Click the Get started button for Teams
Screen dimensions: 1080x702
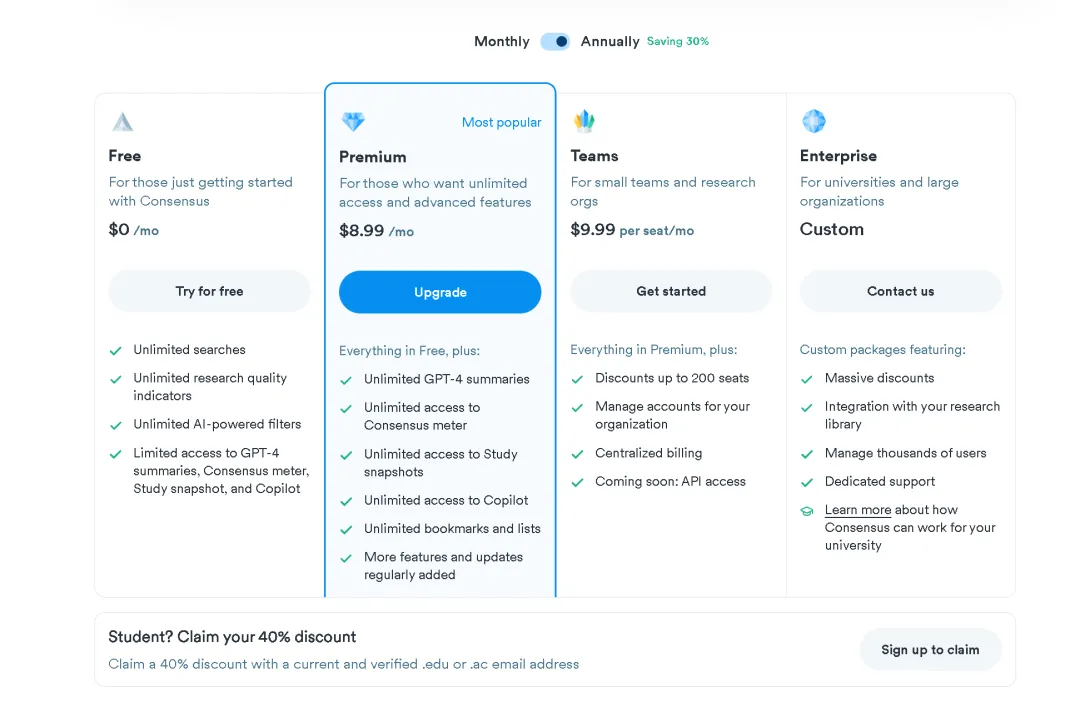pyautogui.click(x=671, y=291)
